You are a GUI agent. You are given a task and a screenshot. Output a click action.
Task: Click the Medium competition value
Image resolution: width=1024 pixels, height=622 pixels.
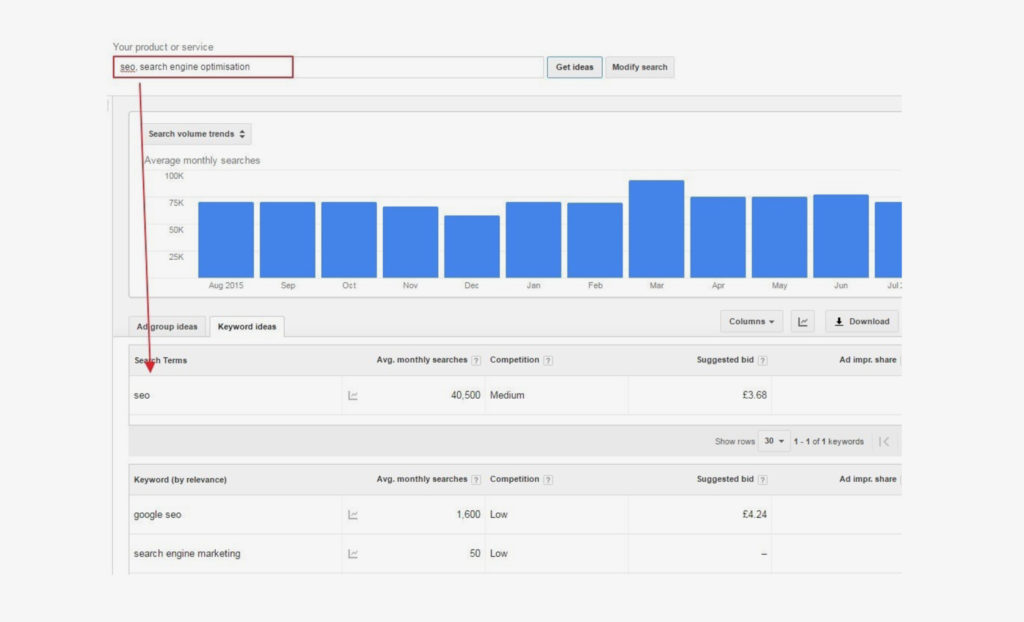(507, 395)
